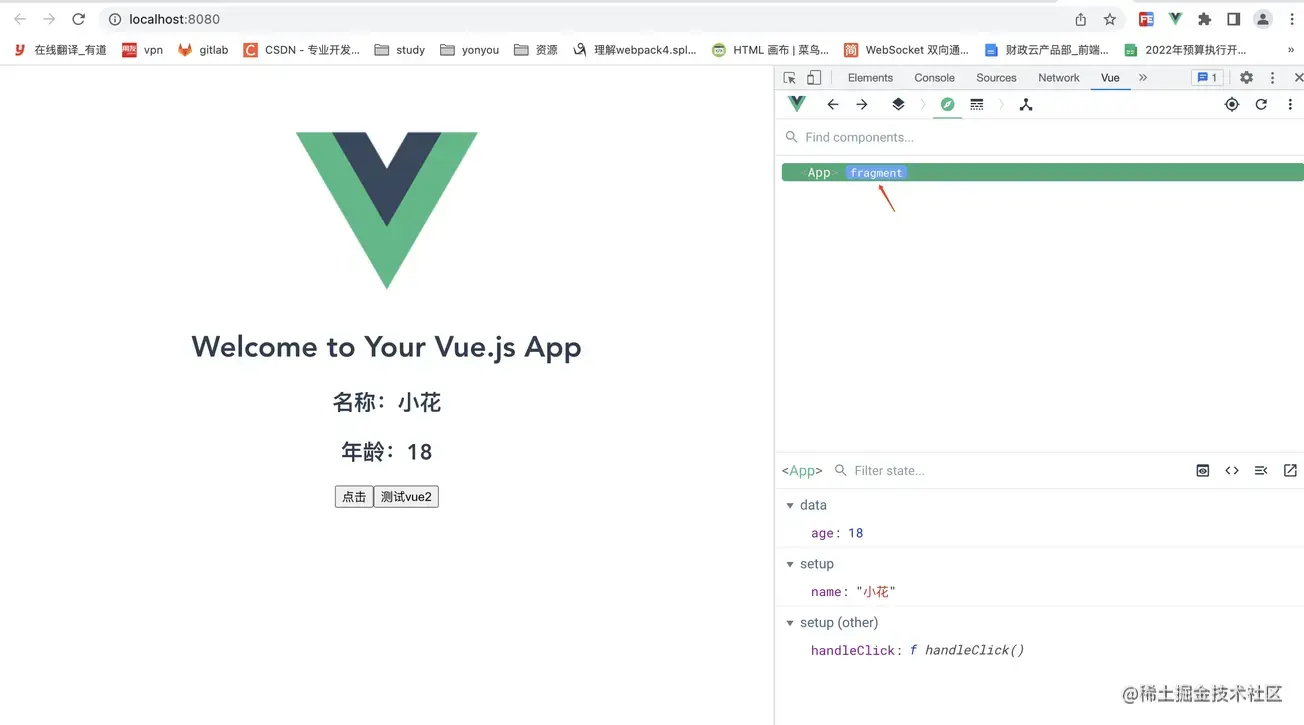Open the 资源 bookmarks folder
Screen dimensions: 1304x725
tap(536, 49)
